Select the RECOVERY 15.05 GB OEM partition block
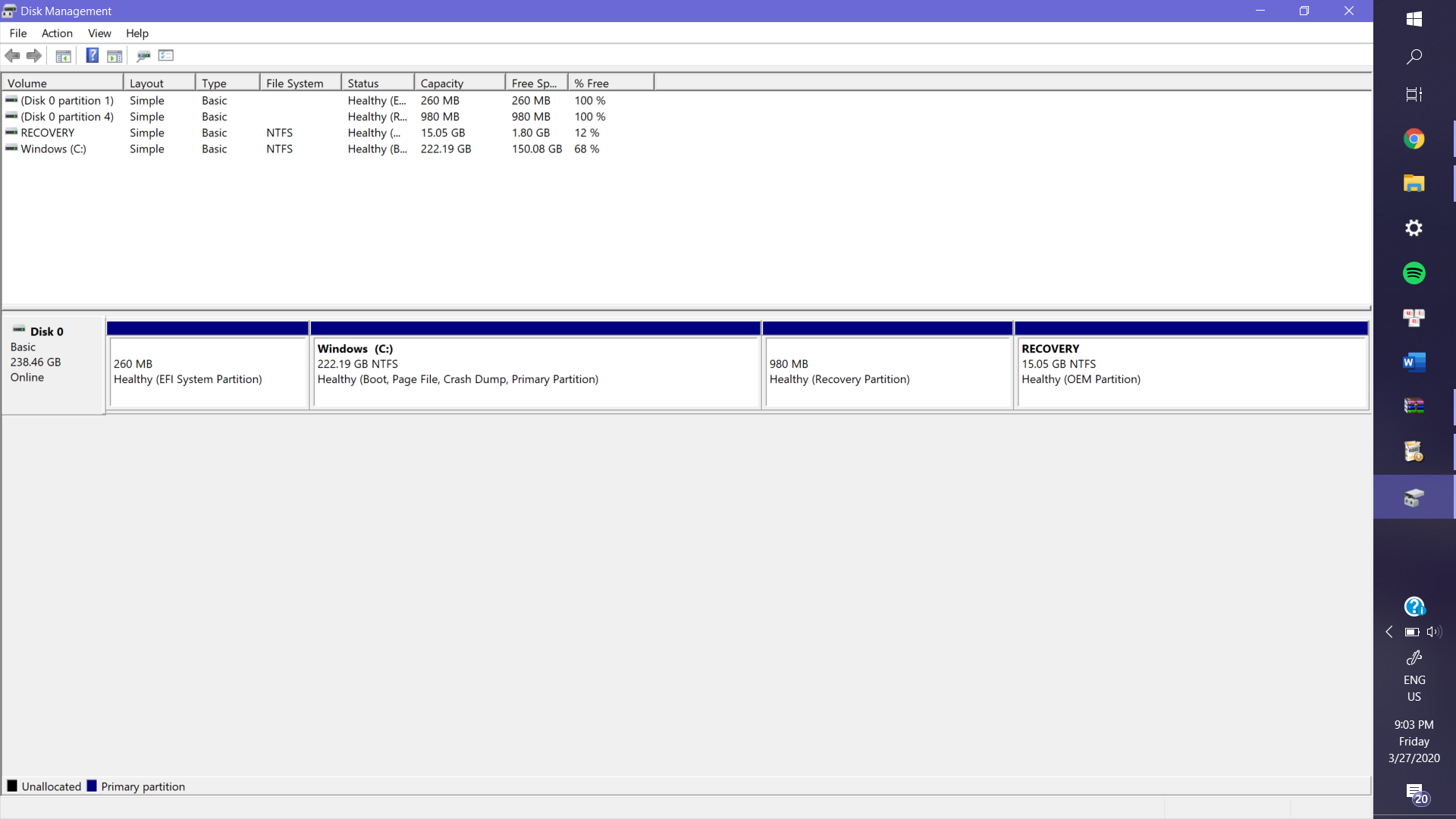The image size is (1456, 819). 1191,366
